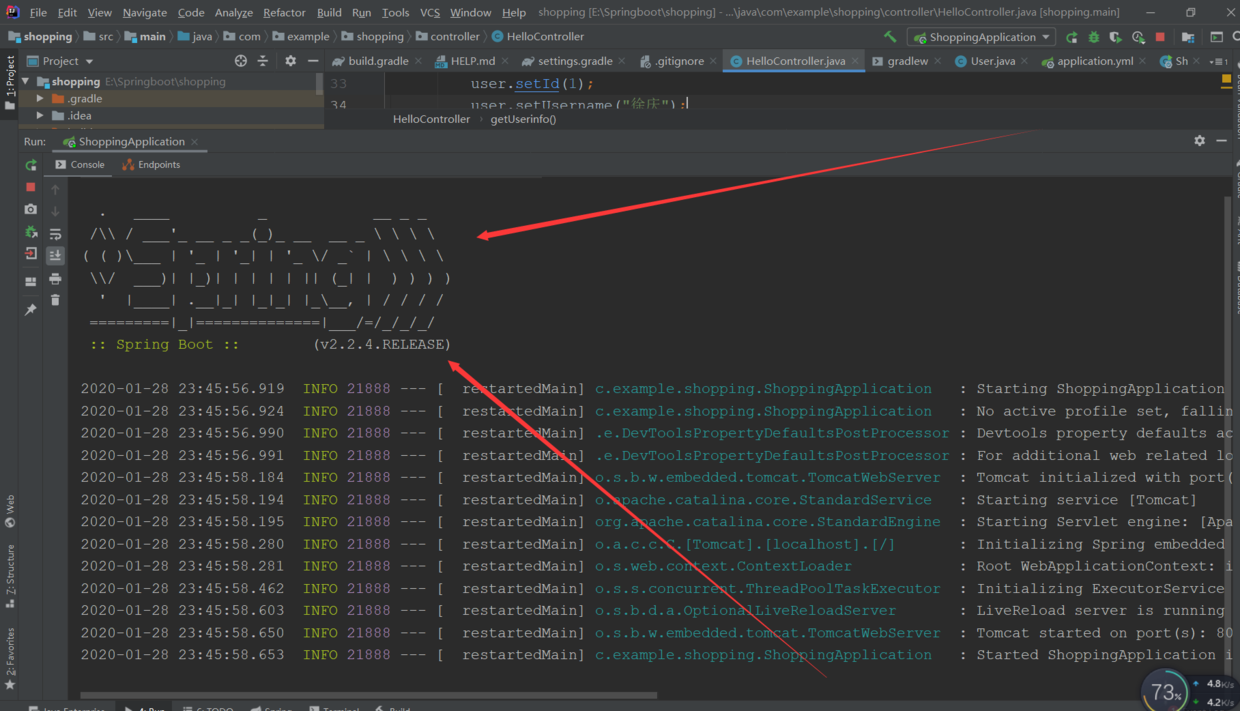Open the run anything toolbar icon
The image size is (1240, 711).
(1216, 37)
